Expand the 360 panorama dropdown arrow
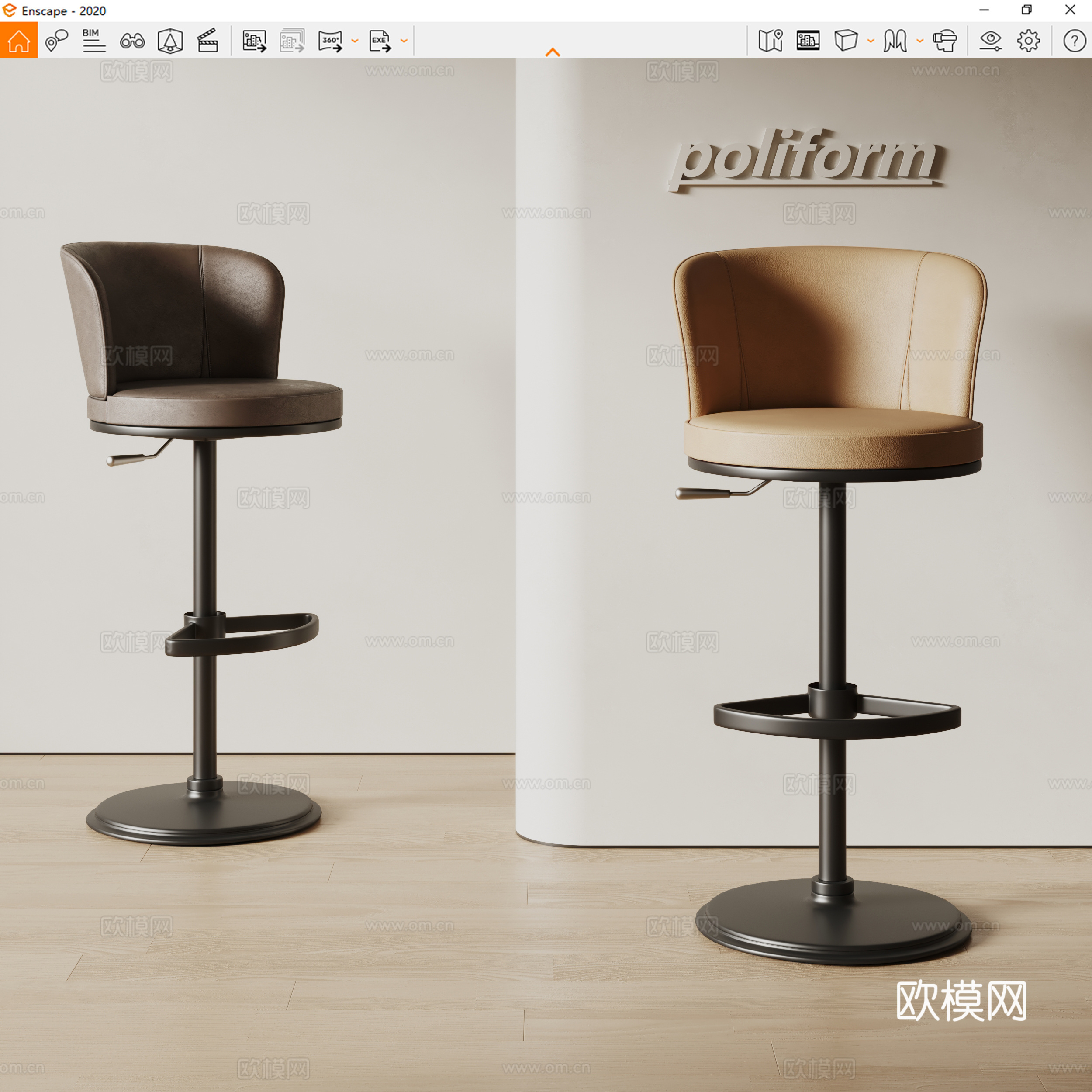Screen dimensions: 1092x1092 (355, 41)
